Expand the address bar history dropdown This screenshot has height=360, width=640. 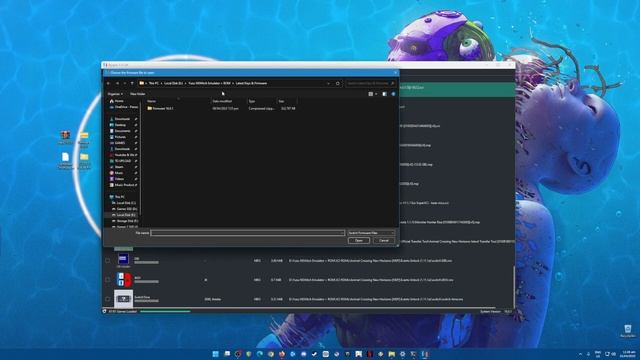328,83
